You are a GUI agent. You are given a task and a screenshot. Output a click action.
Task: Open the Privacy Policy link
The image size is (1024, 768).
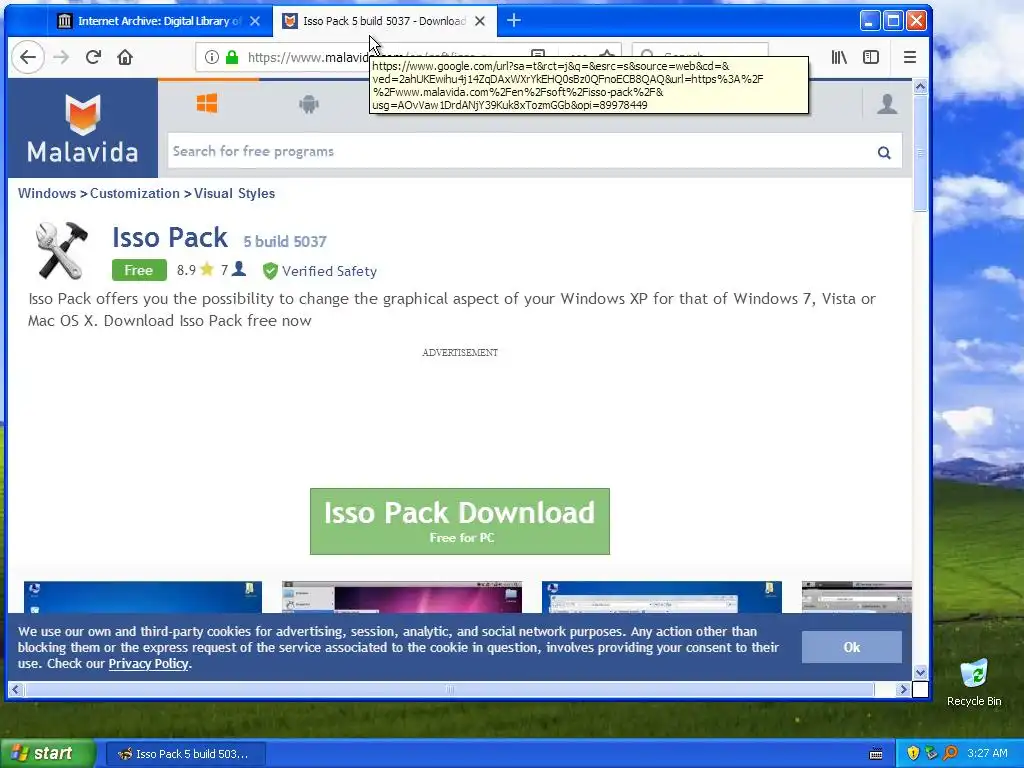click(x=148, y=664)
